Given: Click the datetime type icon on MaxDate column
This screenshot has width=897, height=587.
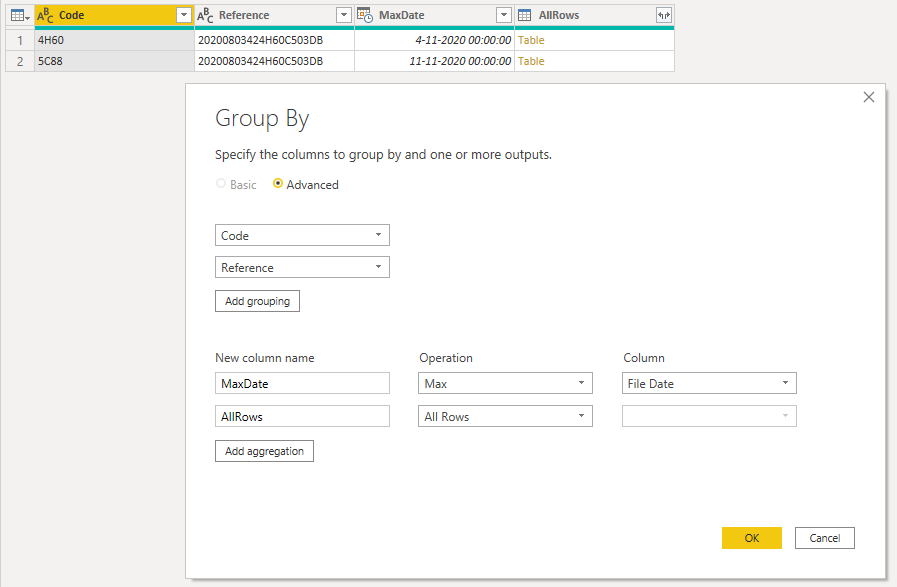Looking at the screenshot, I should tap(365, 15).
